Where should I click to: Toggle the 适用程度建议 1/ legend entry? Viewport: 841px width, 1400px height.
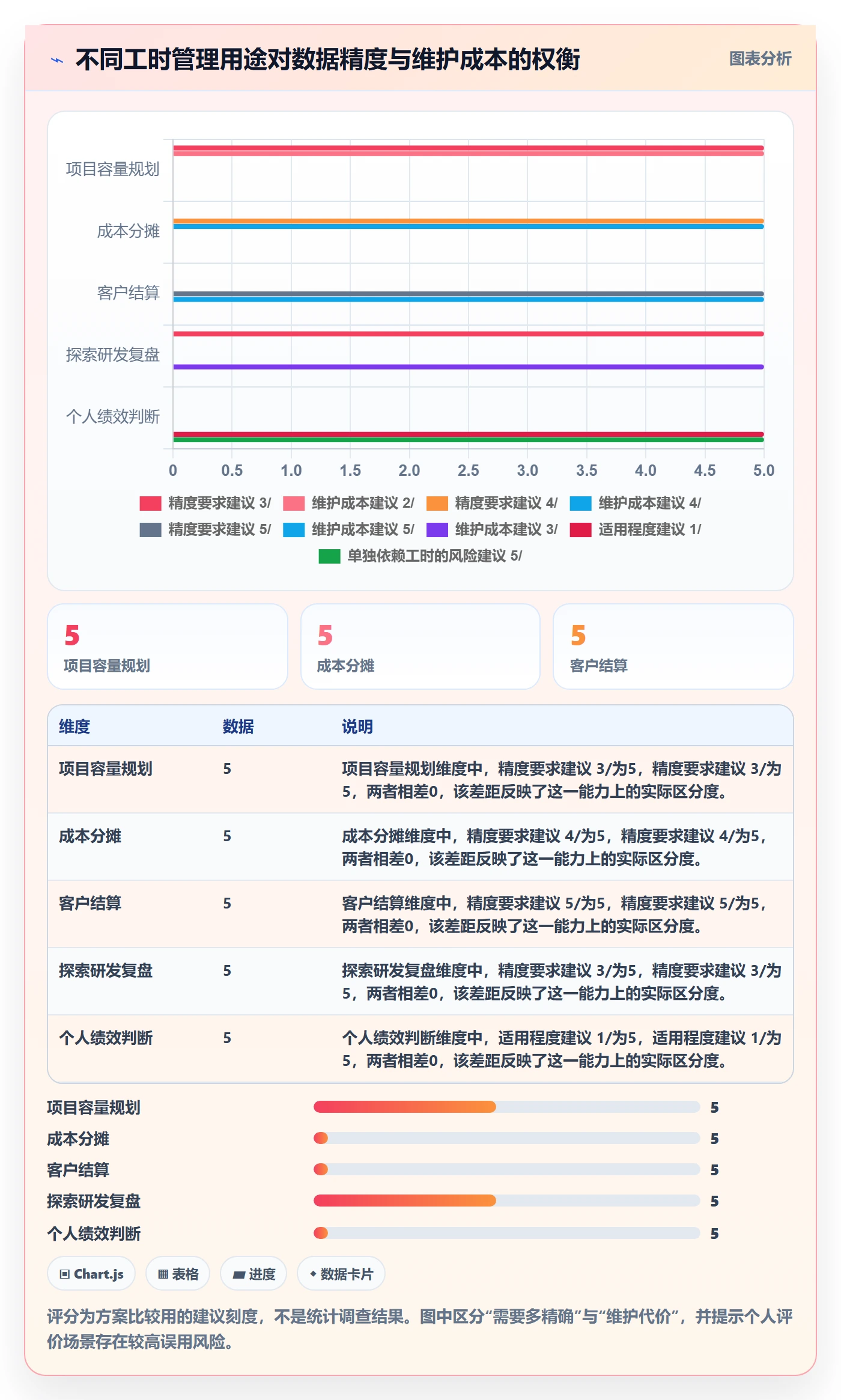coord(636,529)
